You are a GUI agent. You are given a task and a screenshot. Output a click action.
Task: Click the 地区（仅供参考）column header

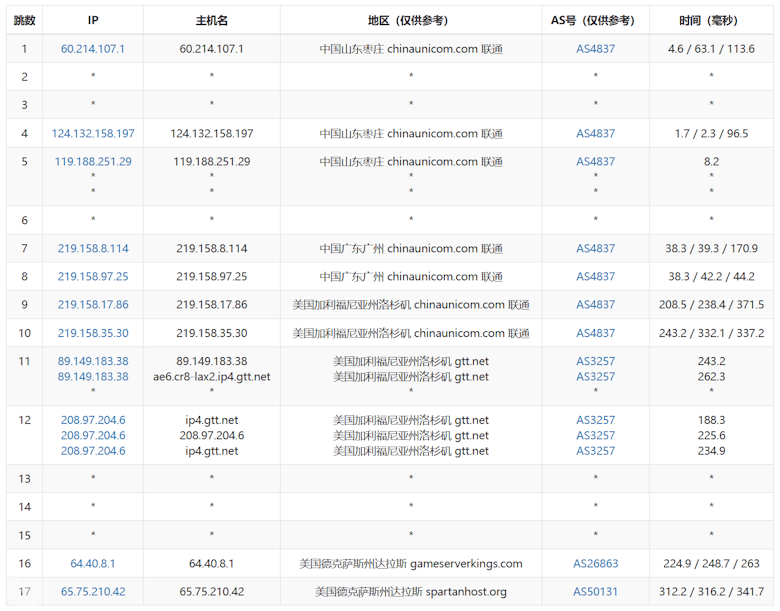pos(411,20)
